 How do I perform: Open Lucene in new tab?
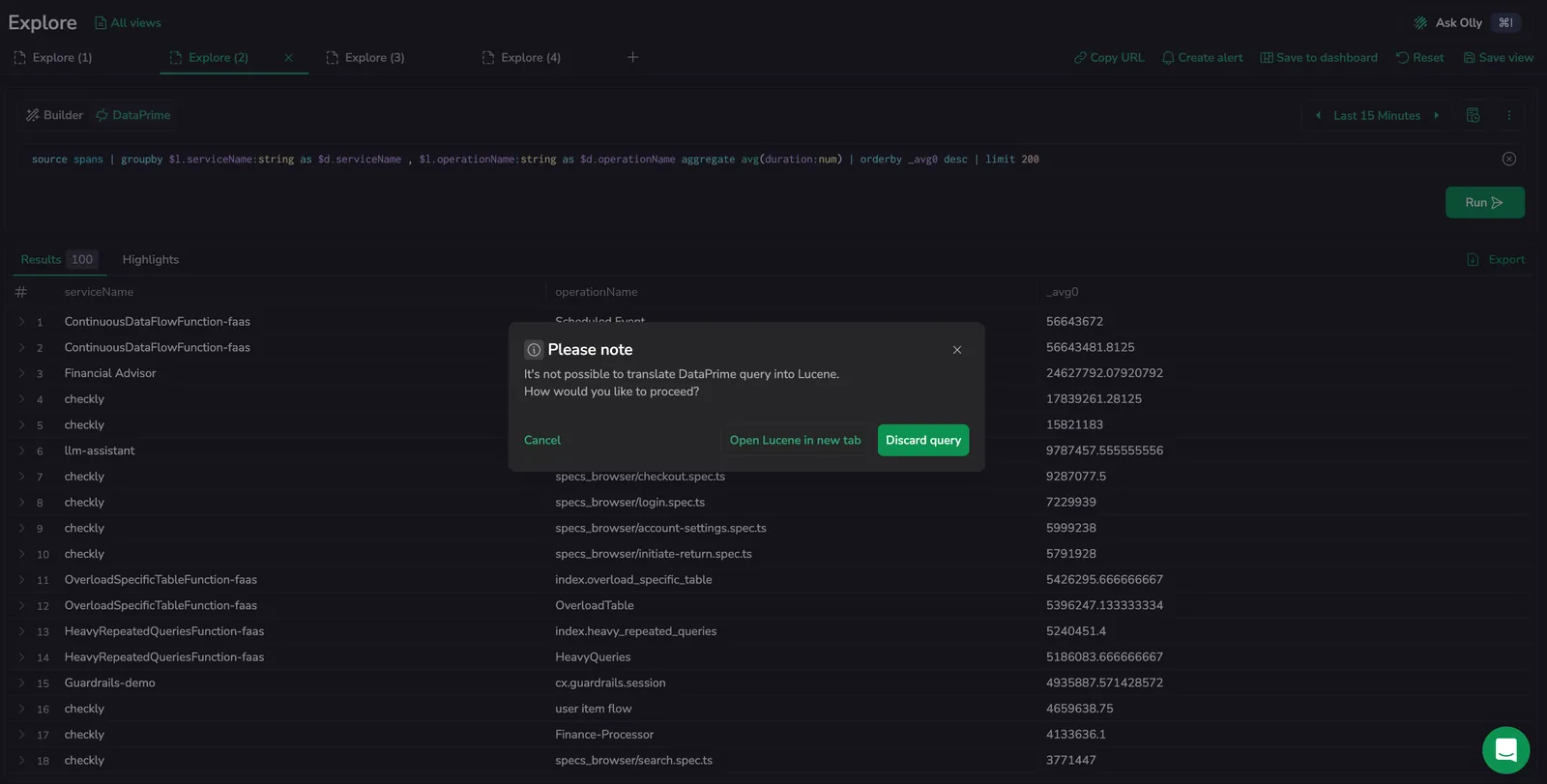pyautogui.click(x=795, y=440)
